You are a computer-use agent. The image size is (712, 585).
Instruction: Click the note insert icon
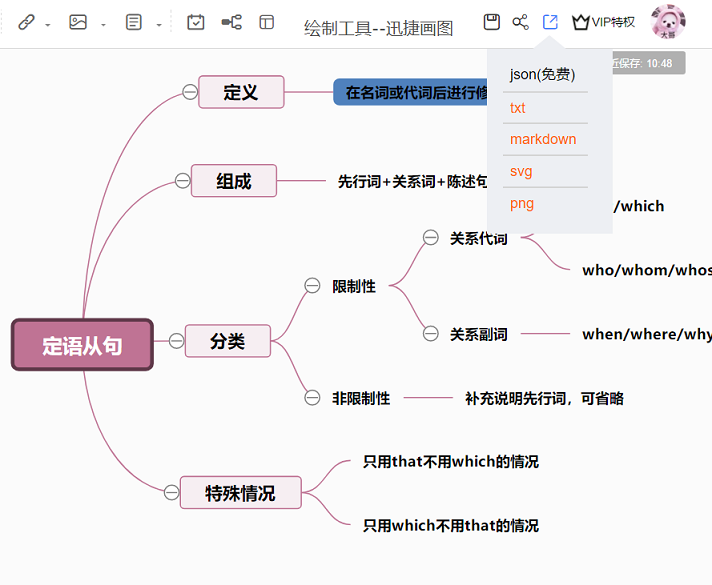[x=134, y=22]
